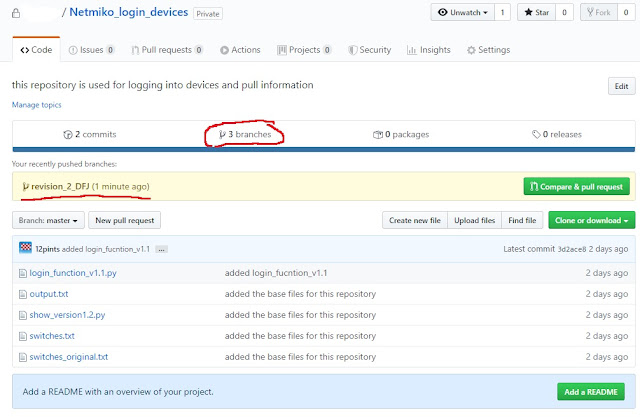Click Edit for the repository description

622,86
